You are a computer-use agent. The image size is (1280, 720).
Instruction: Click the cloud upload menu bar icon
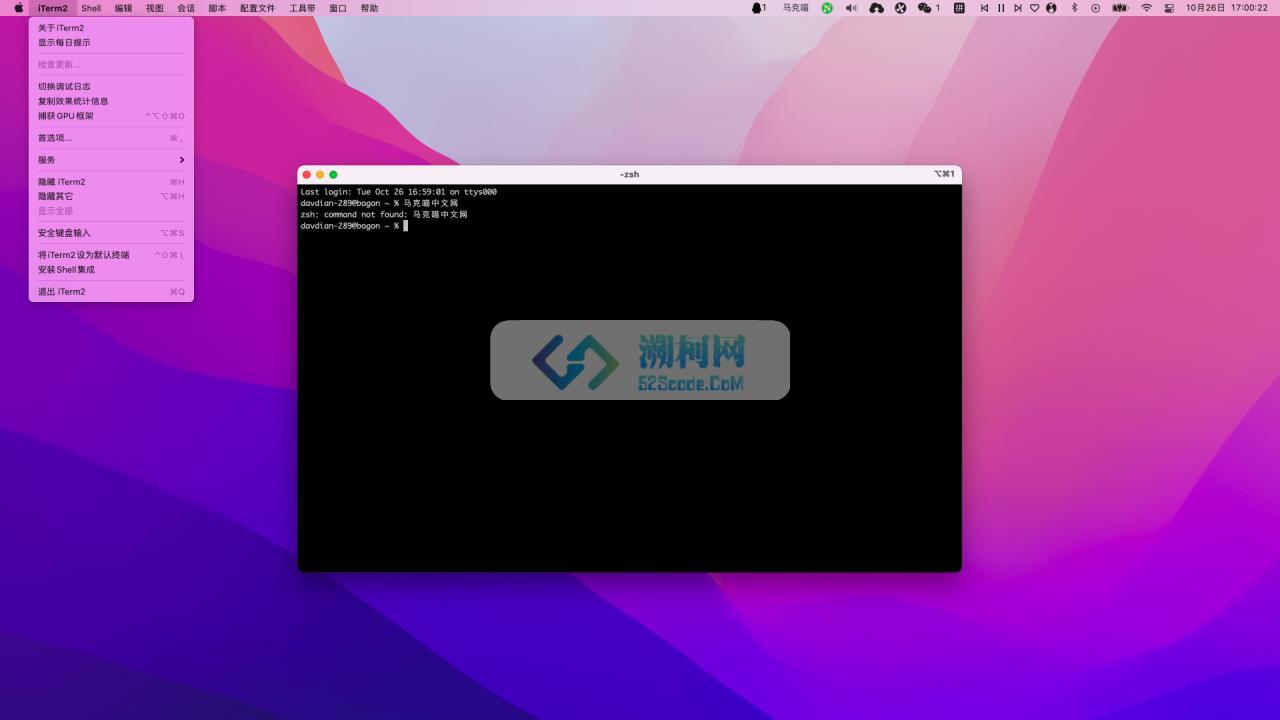pyautogui.click(x=876, y=8)
